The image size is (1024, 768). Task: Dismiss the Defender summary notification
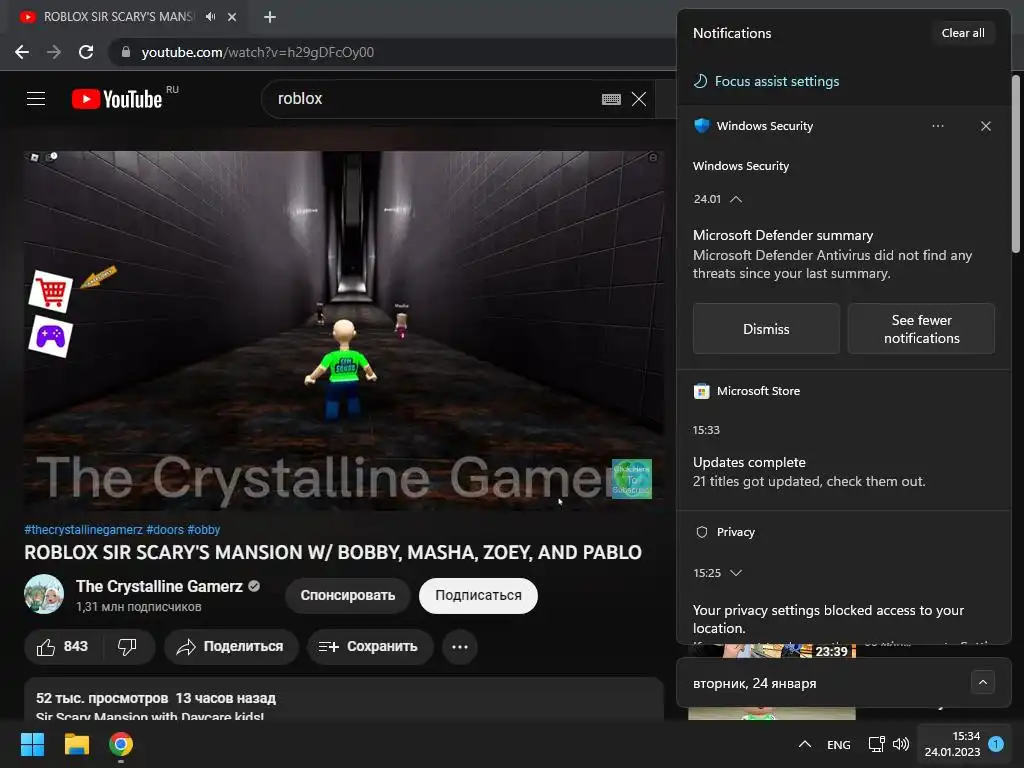[766, 329]
